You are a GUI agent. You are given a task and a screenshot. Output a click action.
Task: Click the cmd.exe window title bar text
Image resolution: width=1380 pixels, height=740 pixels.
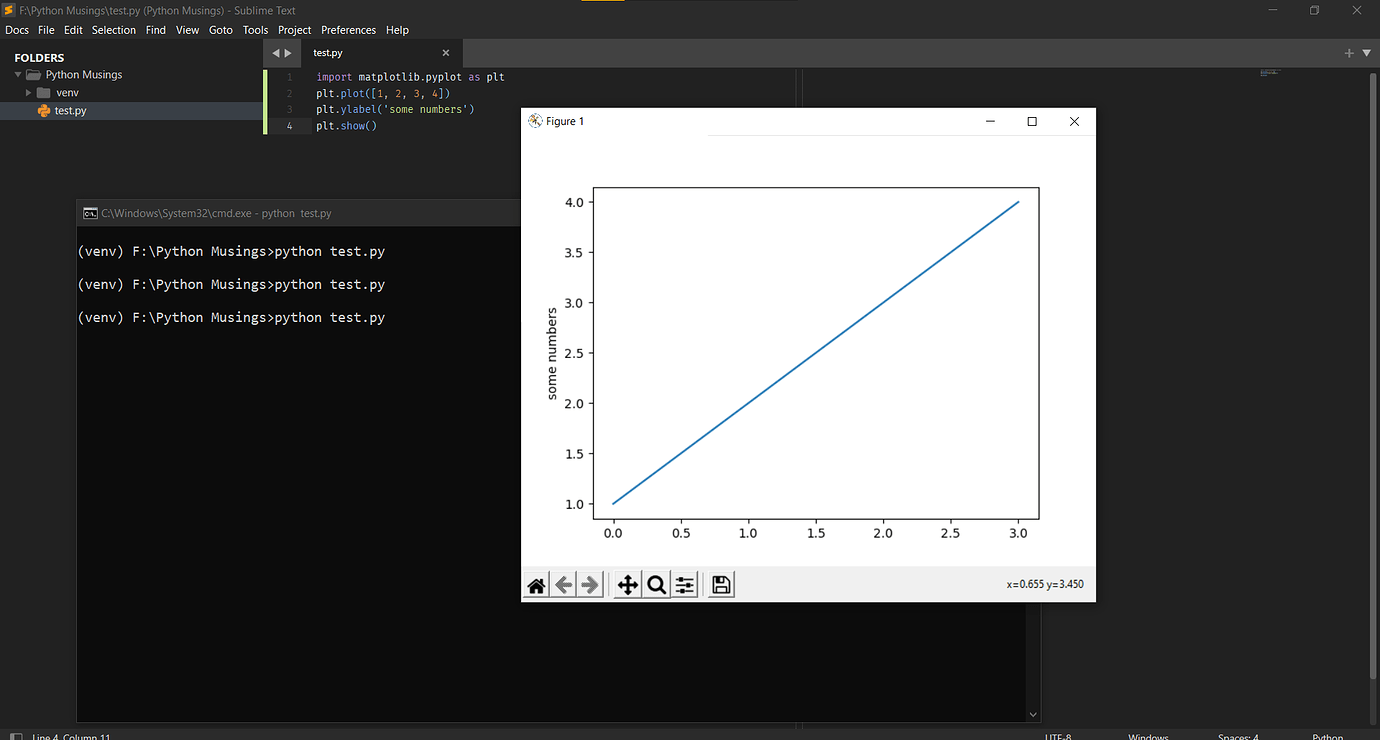216,213
